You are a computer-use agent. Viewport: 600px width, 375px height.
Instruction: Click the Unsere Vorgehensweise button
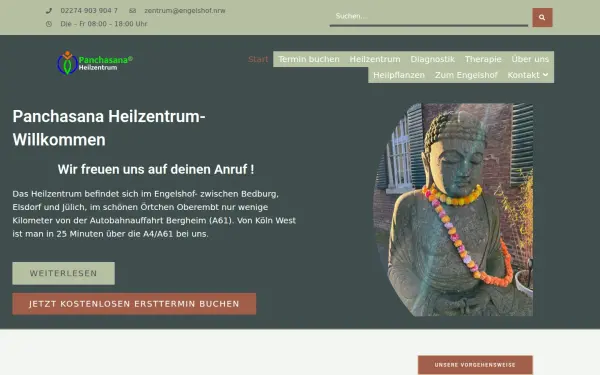point(475,365)
